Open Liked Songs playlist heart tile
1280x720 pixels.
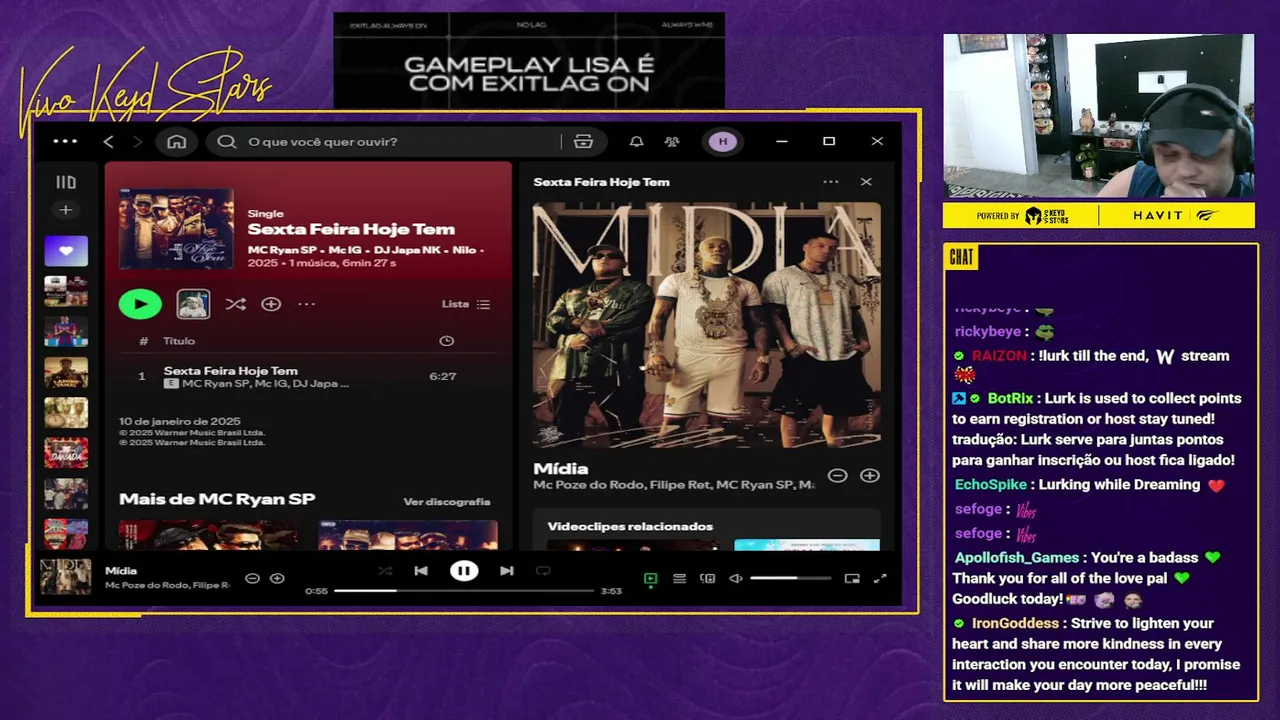click(x=66, y=251)
